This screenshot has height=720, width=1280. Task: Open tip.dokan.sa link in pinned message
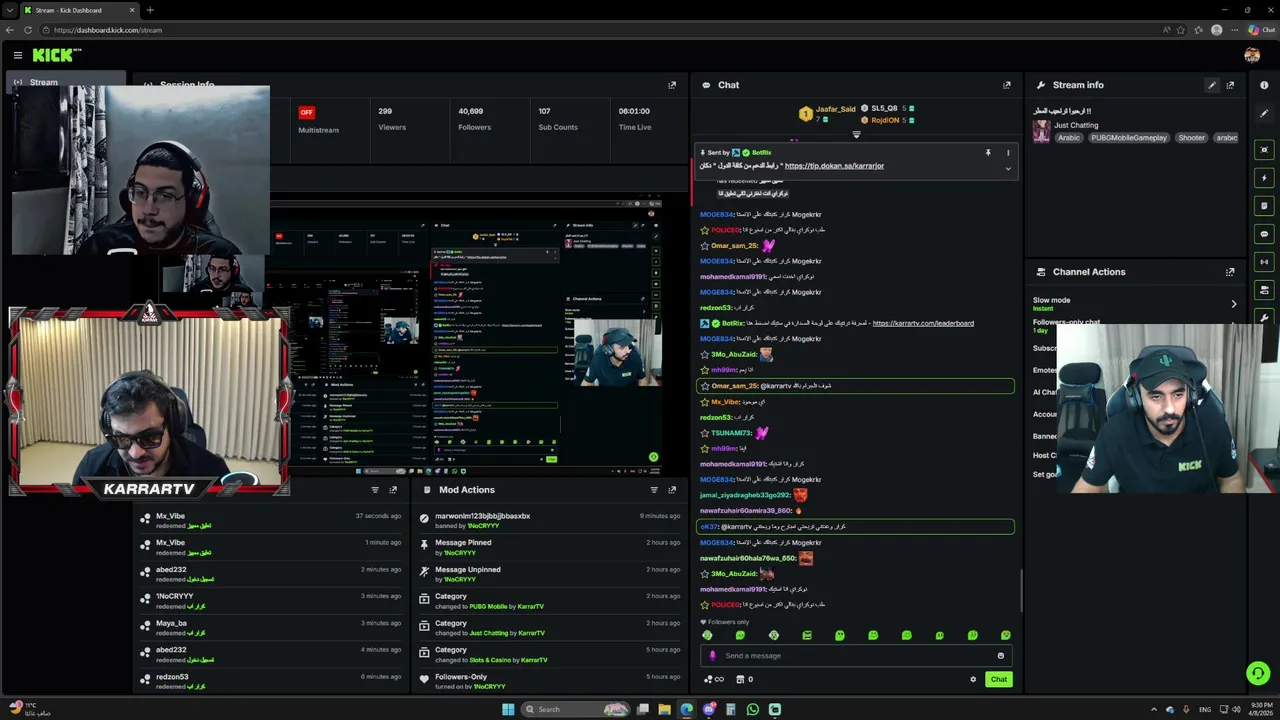point(834,166)
